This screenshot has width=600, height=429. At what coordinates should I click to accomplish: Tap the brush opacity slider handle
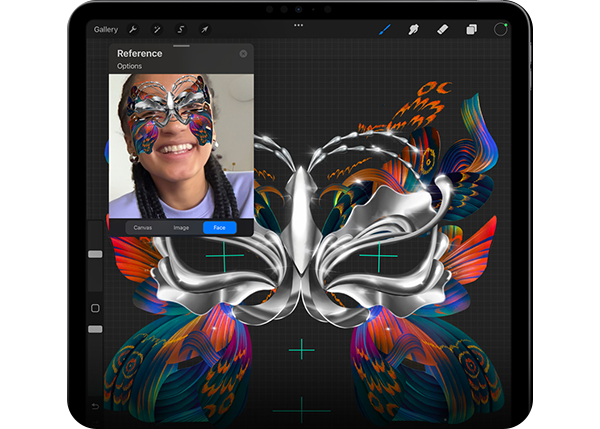pos(95,329)
